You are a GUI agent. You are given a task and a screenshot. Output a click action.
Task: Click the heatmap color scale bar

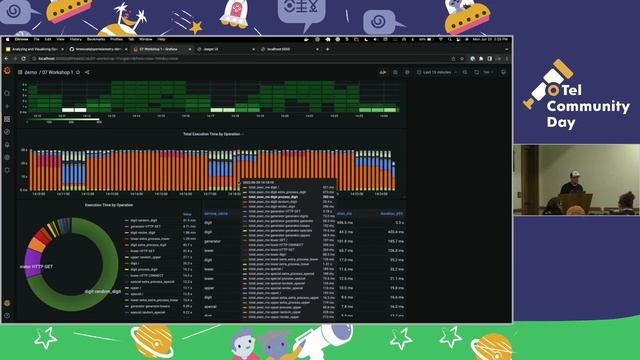point(63,120)
